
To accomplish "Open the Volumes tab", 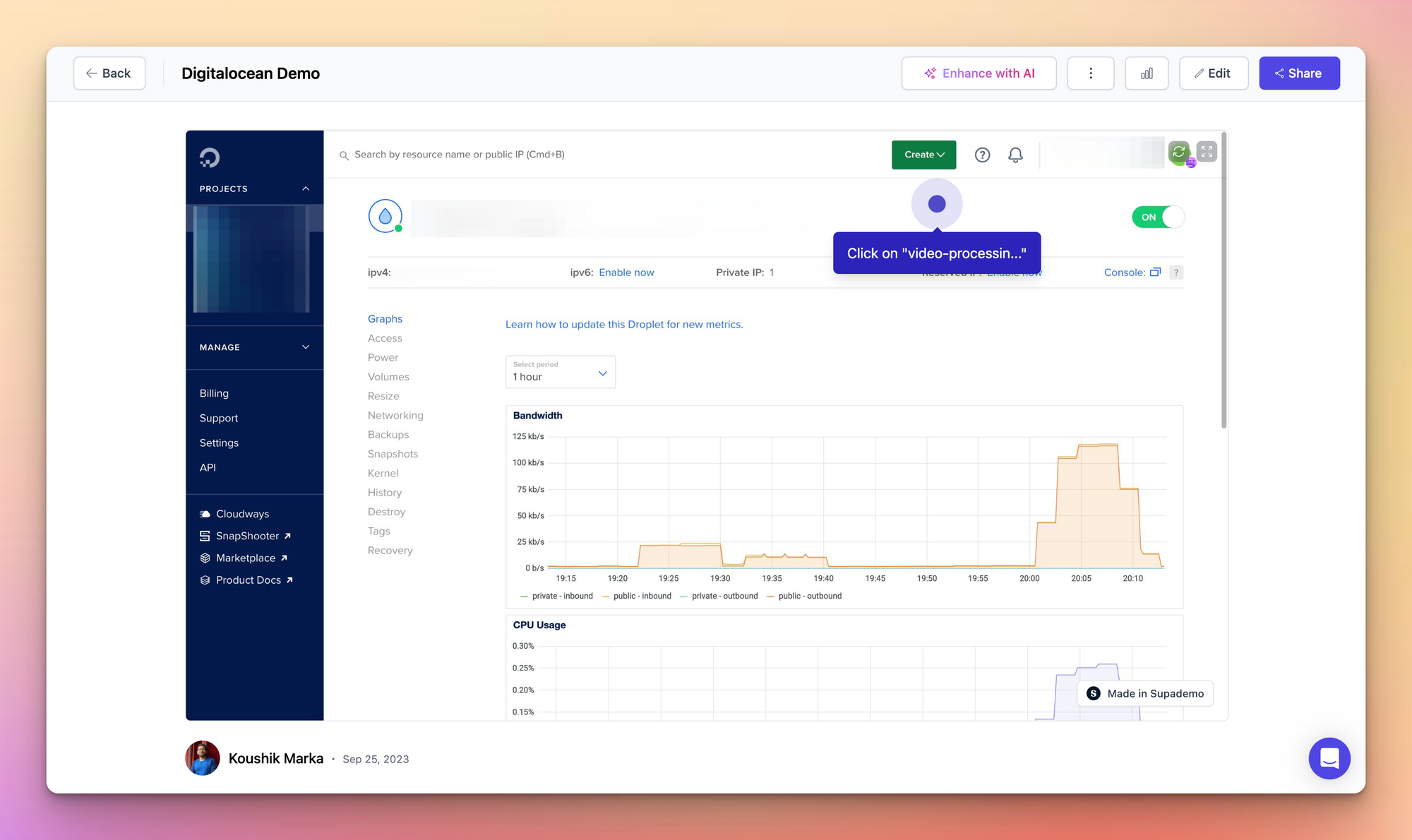I will coord(388,377).
